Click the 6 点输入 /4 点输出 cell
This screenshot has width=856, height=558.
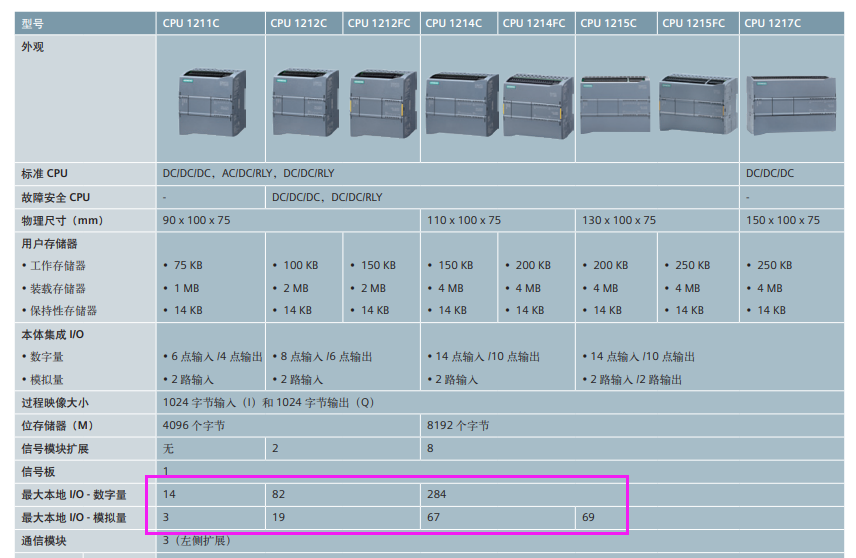[213, 357]
